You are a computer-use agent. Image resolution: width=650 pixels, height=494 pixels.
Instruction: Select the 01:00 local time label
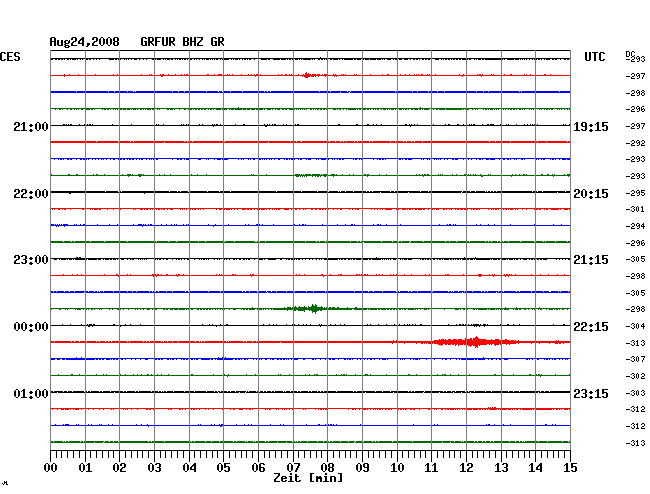[31, 393]
